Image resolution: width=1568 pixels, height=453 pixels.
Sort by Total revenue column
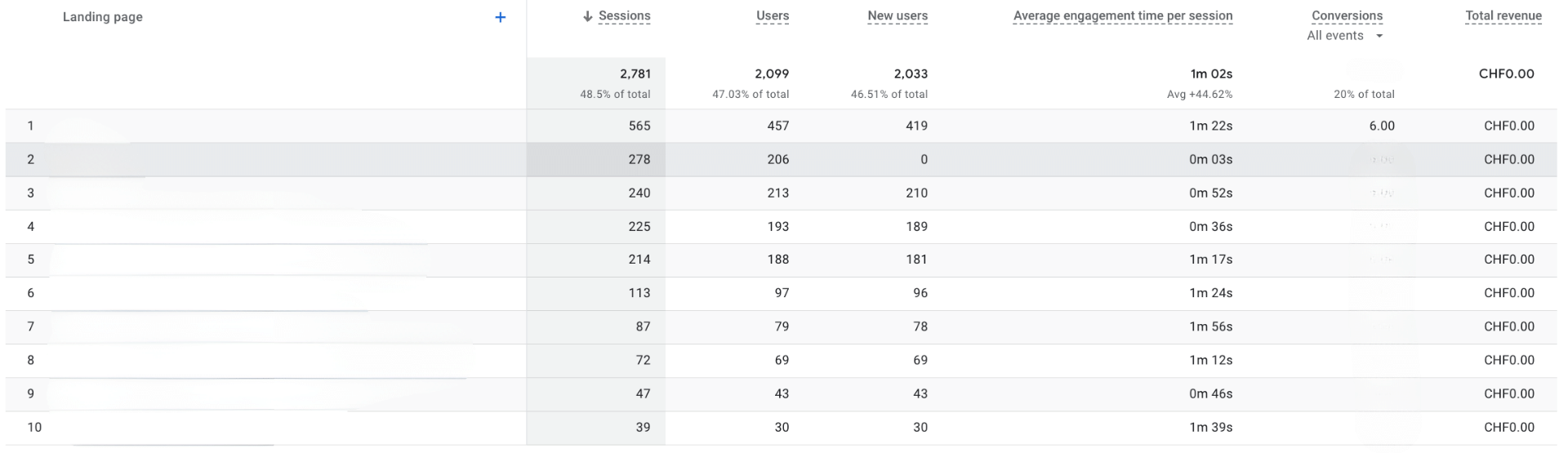coord(1503,16)
